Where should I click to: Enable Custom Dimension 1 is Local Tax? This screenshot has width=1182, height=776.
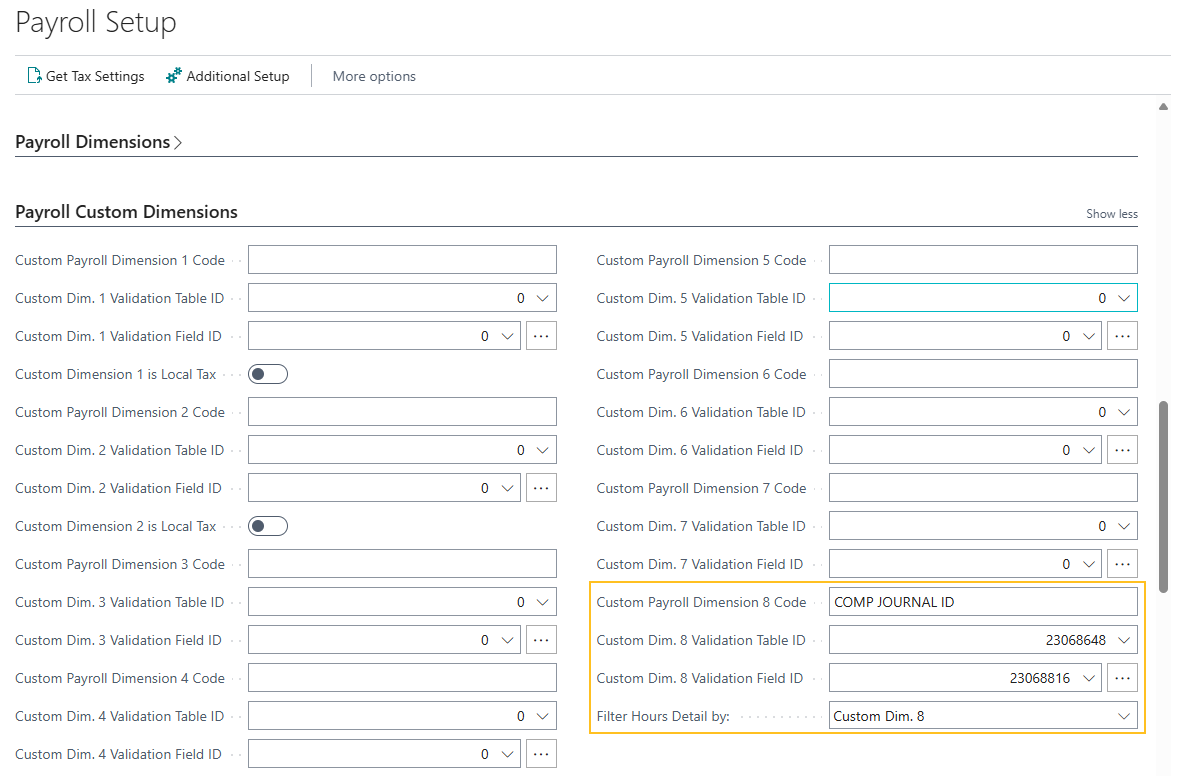pos(267,373)
